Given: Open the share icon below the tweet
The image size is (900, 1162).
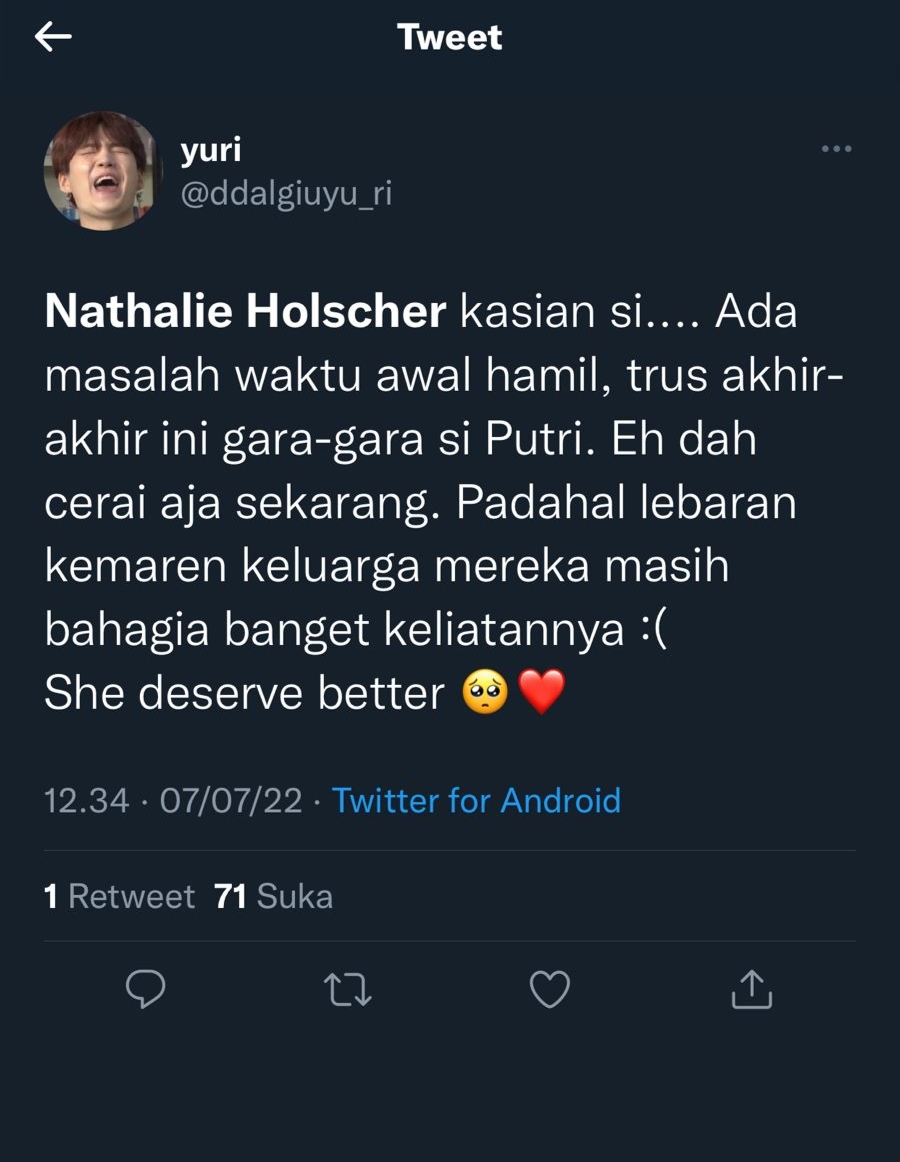Looking at the screenshot, I should [x=752, y=989].
